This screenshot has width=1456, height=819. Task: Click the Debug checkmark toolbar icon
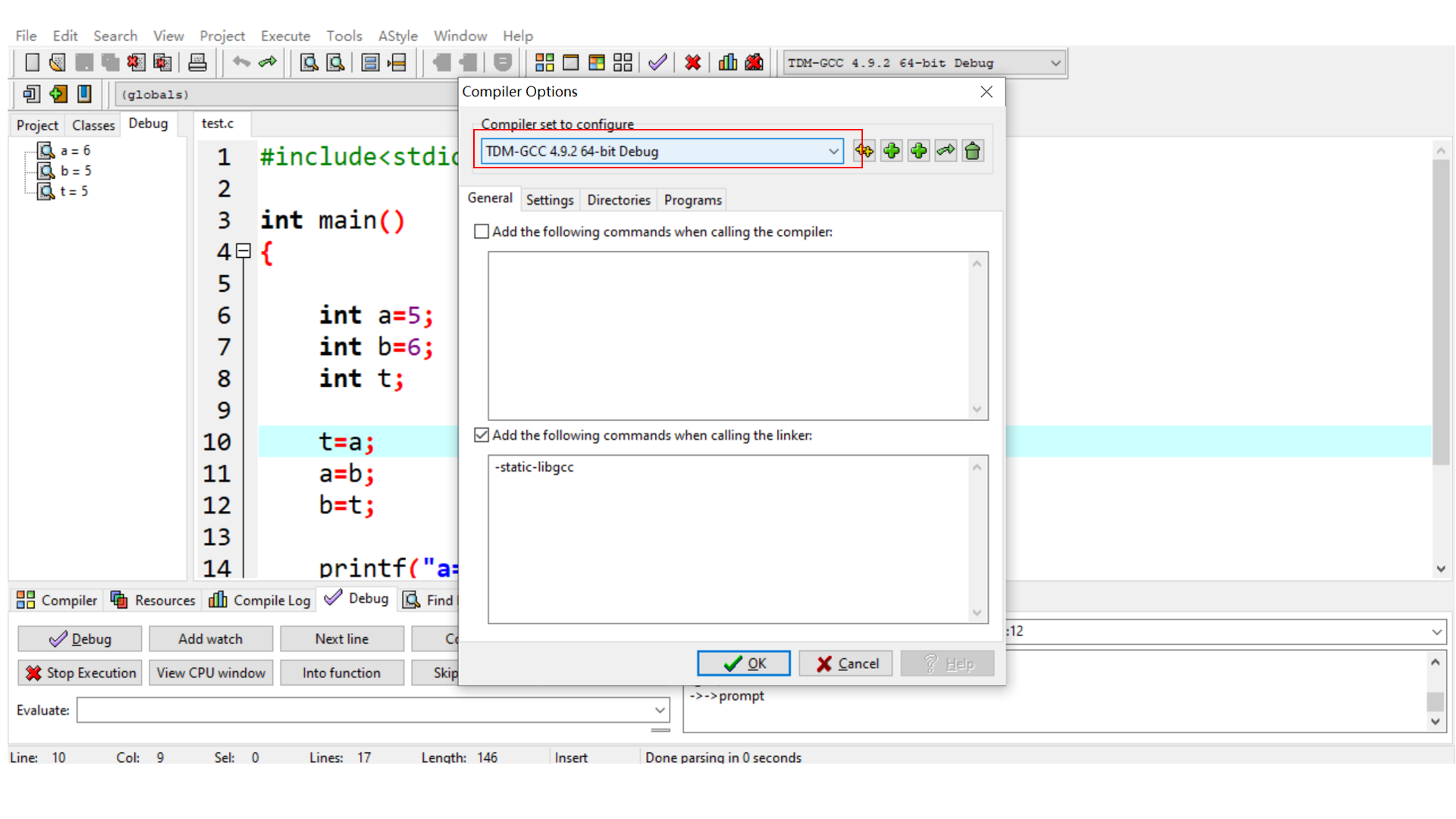pyautogui.click(x=657, y=63)
